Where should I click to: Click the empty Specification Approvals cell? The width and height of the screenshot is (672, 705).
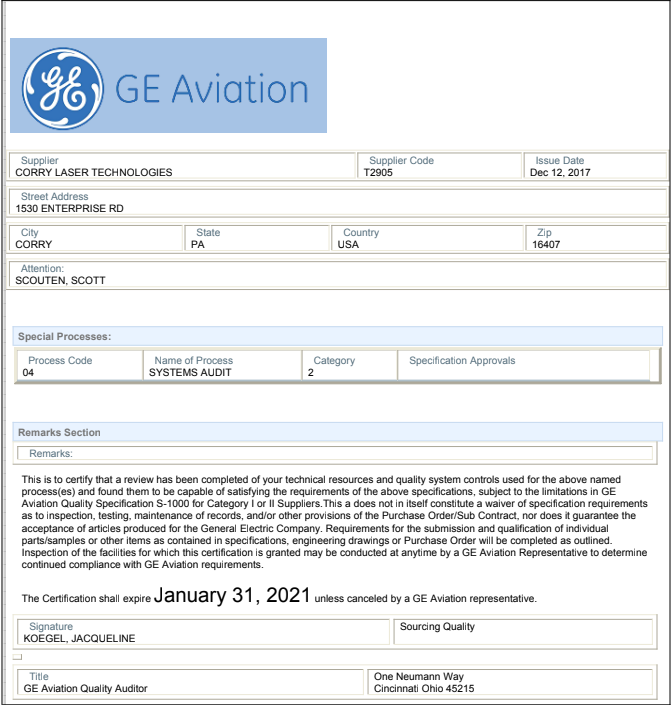click(523, 366)
